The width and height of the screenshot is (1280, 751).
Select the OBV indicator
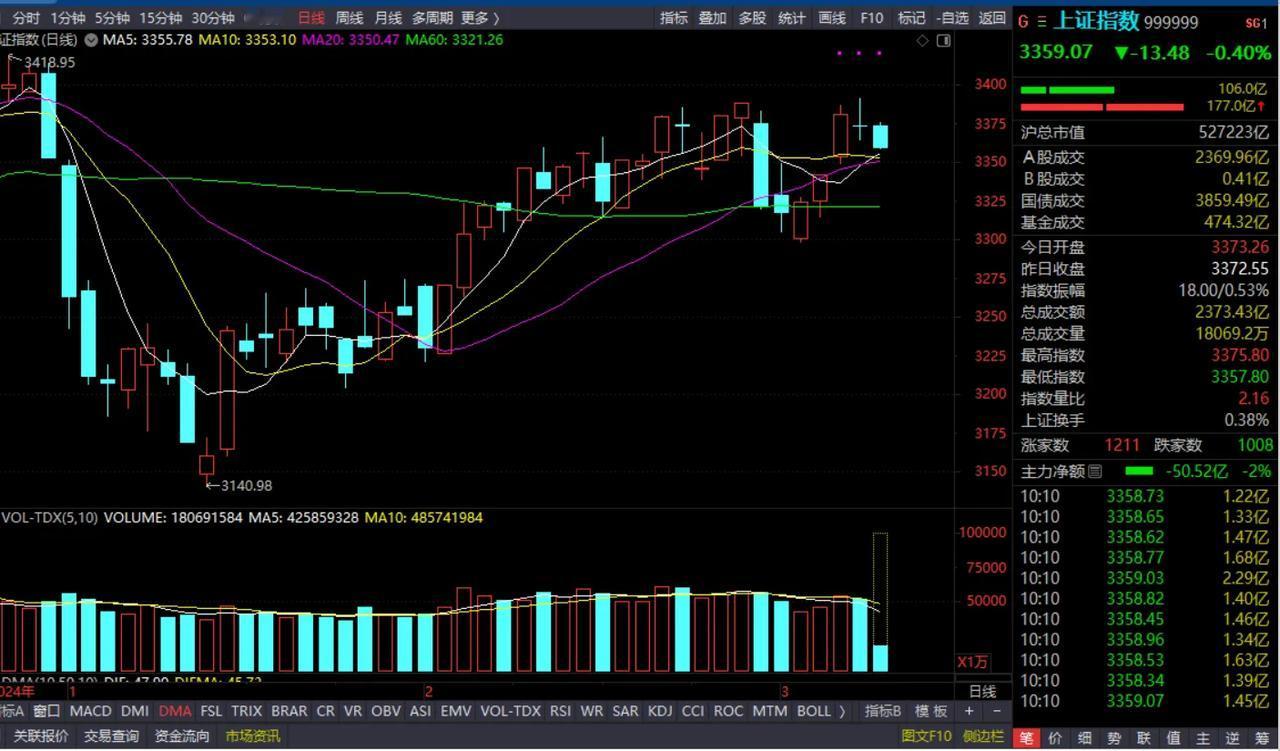pos(386,711)
